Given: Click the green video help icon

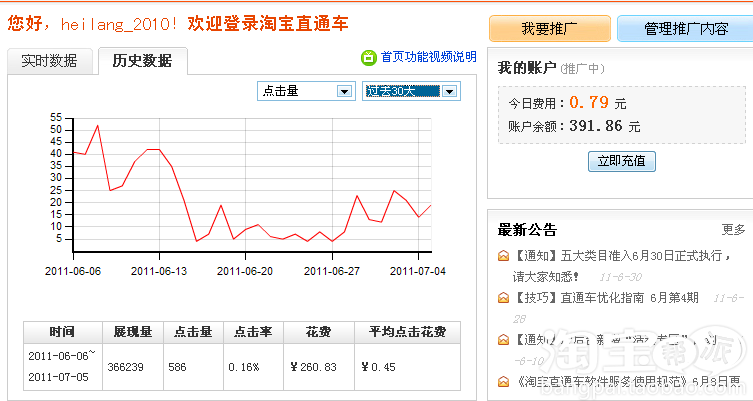Looking at the screenshot, I should pyautogui.click(x=368, y=57).
